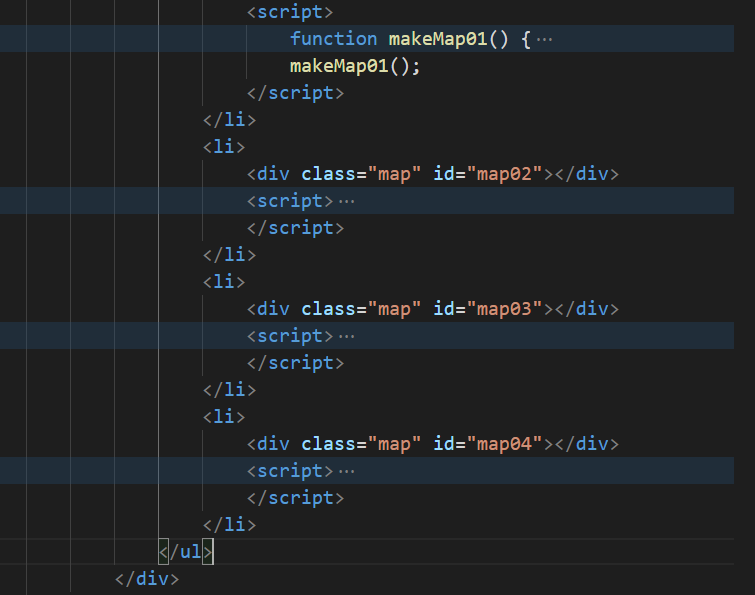
Task: Place cursor on the makeMap01(); call line
Action: (355, 66)
